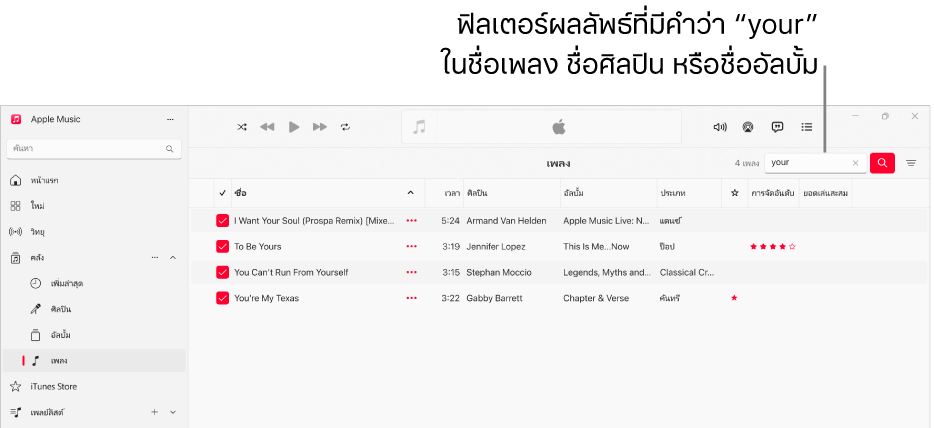Click the Apple Music app logo
Image resolution: width=934 pixels, height=428 pixels.
16,119
